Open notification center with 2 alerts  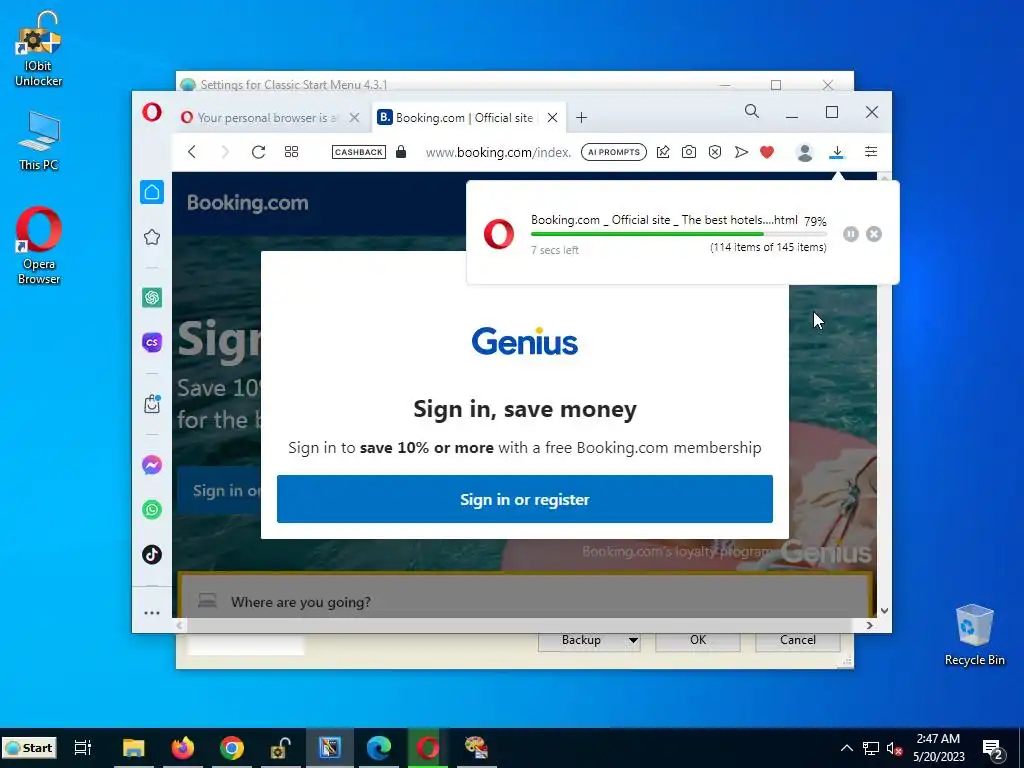click(993, 749)
